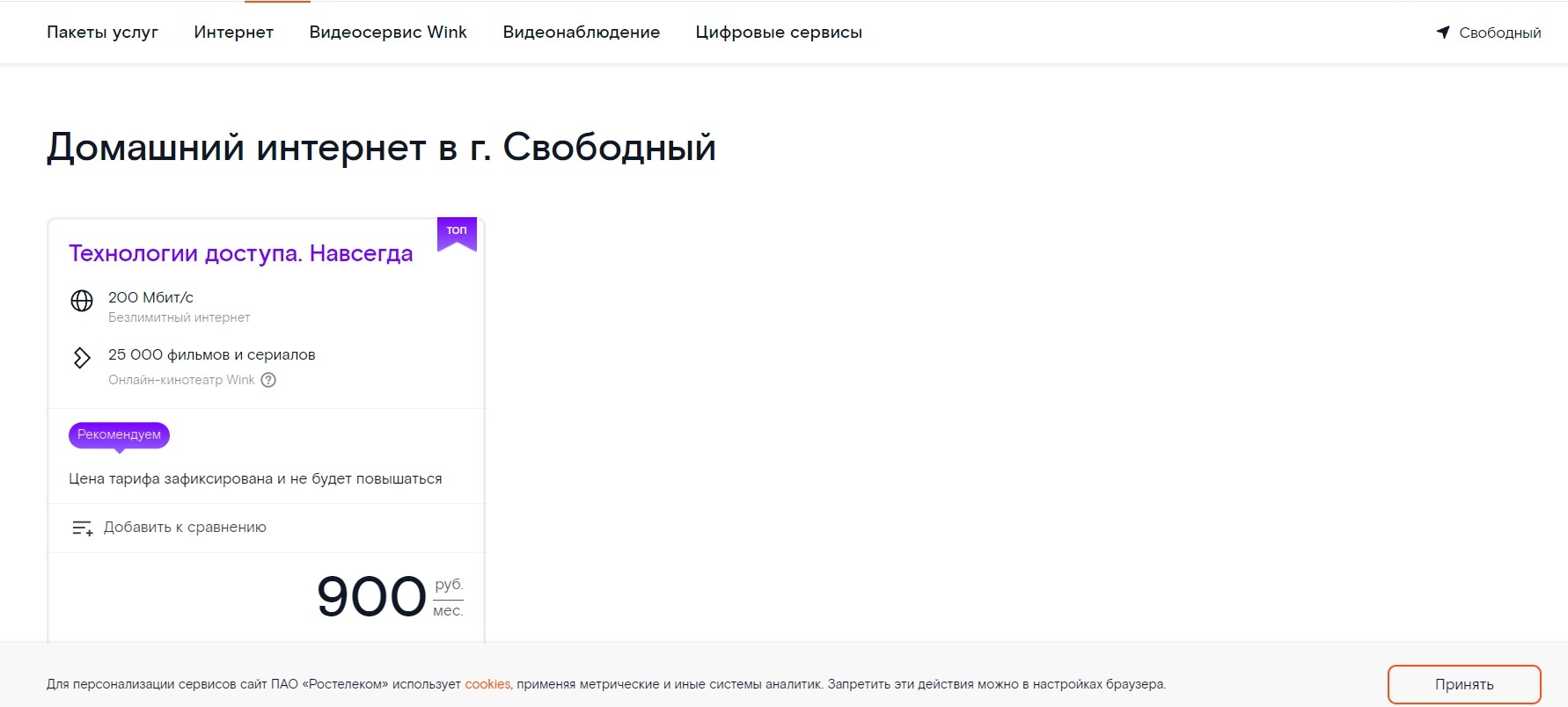Accept cookies with Принять button

(1464, 684)
